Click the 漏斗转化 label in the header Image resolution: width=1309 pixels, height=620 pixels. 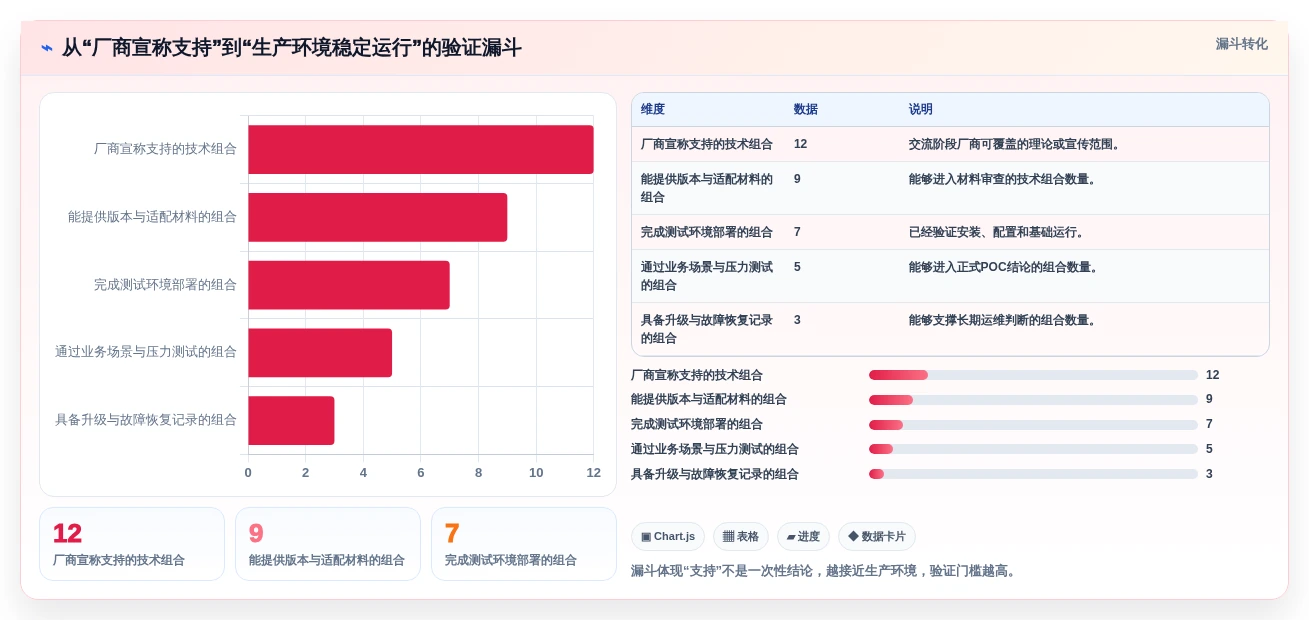1241,44
